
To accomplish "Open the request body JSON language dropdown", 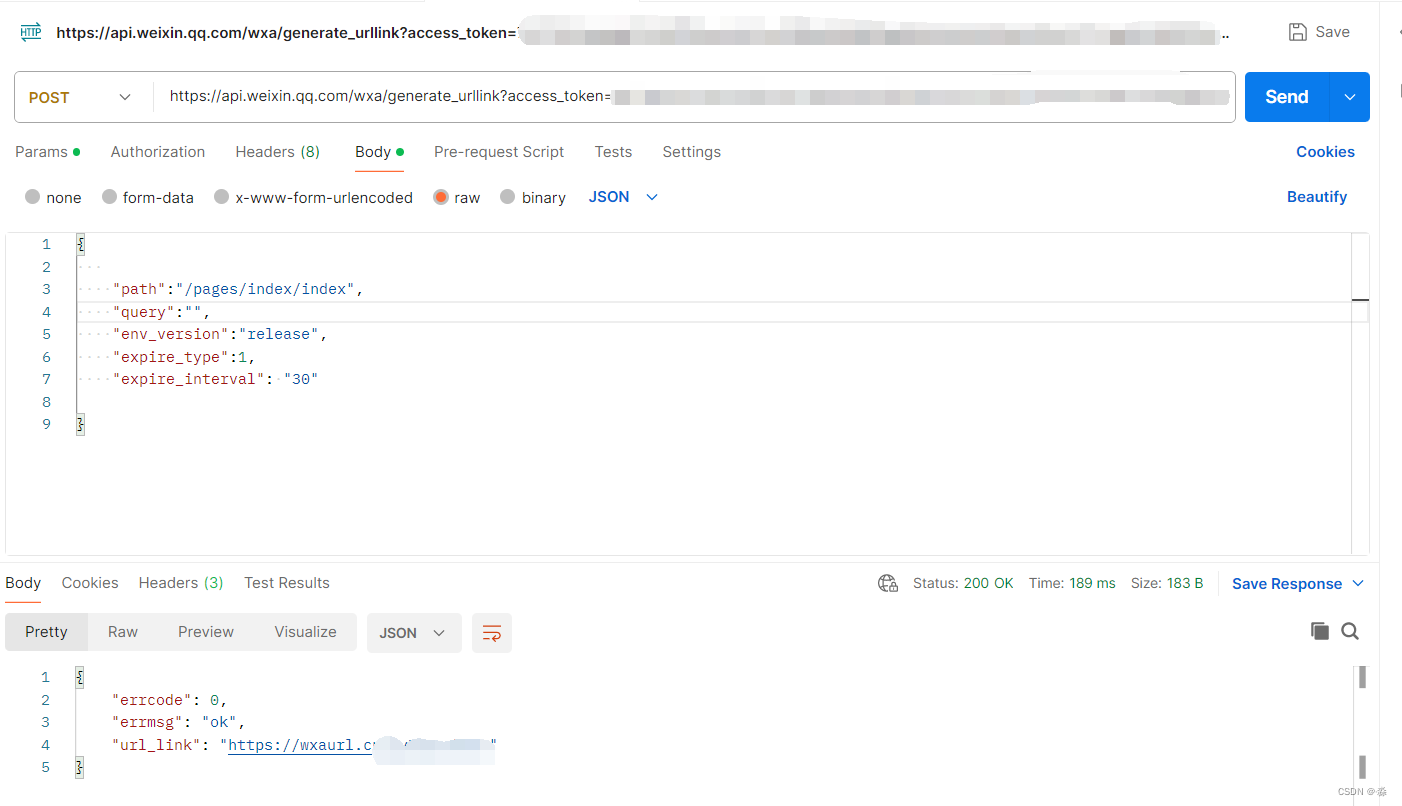I will 623,197.
